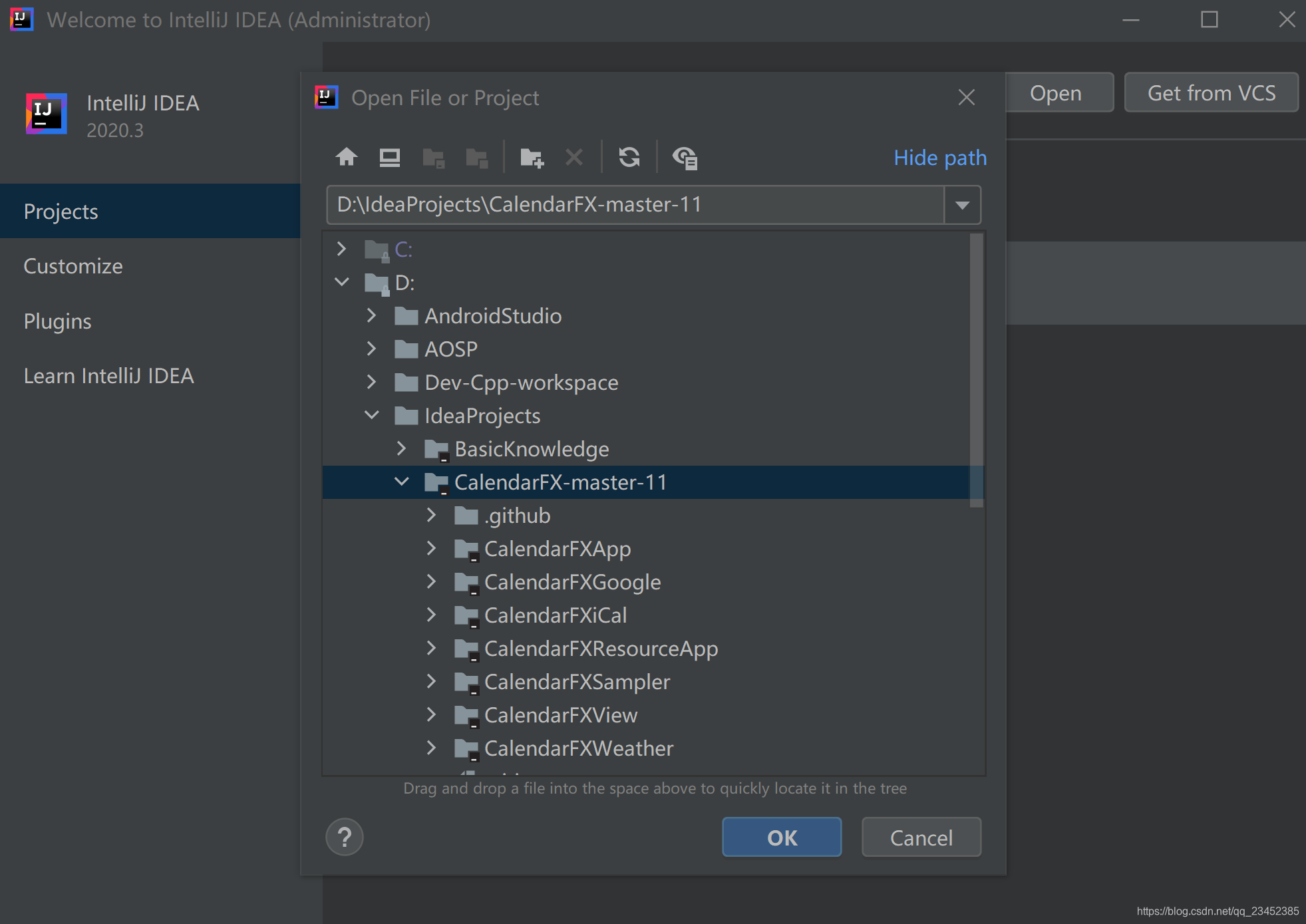Click the Delete toolbar icon
The width and height of the screenshot is (1306, 924).
[x=574, y=158]
